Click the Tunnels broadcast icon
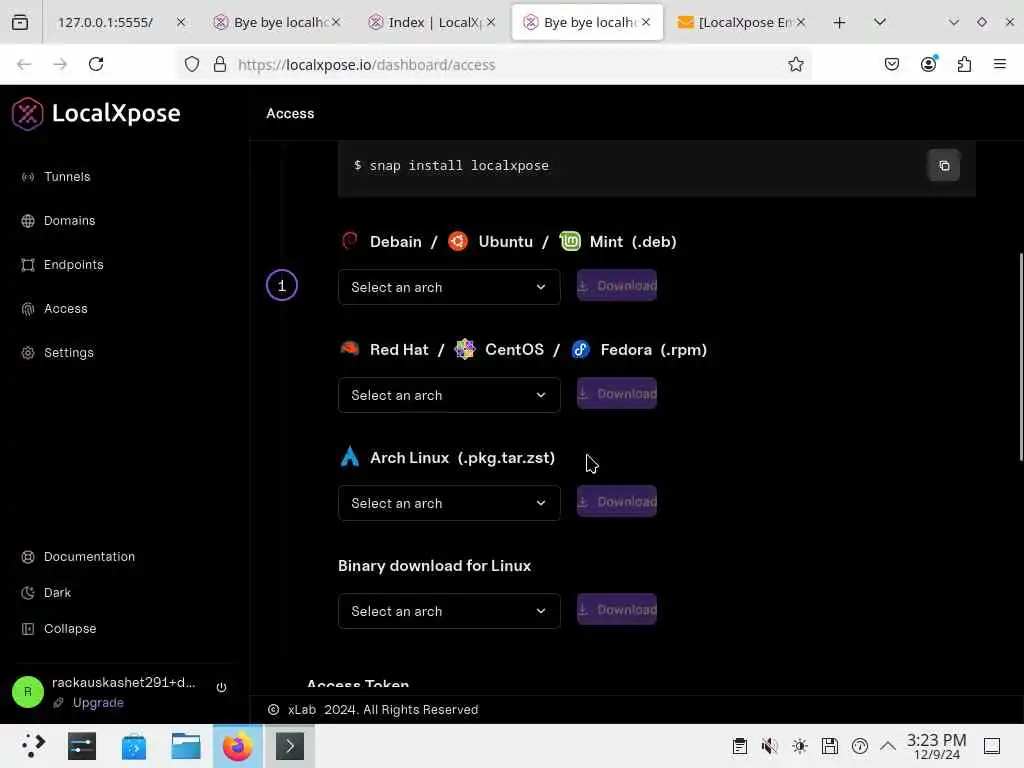The height and width of the screenshot is (768, 1024). coord(27,177)
